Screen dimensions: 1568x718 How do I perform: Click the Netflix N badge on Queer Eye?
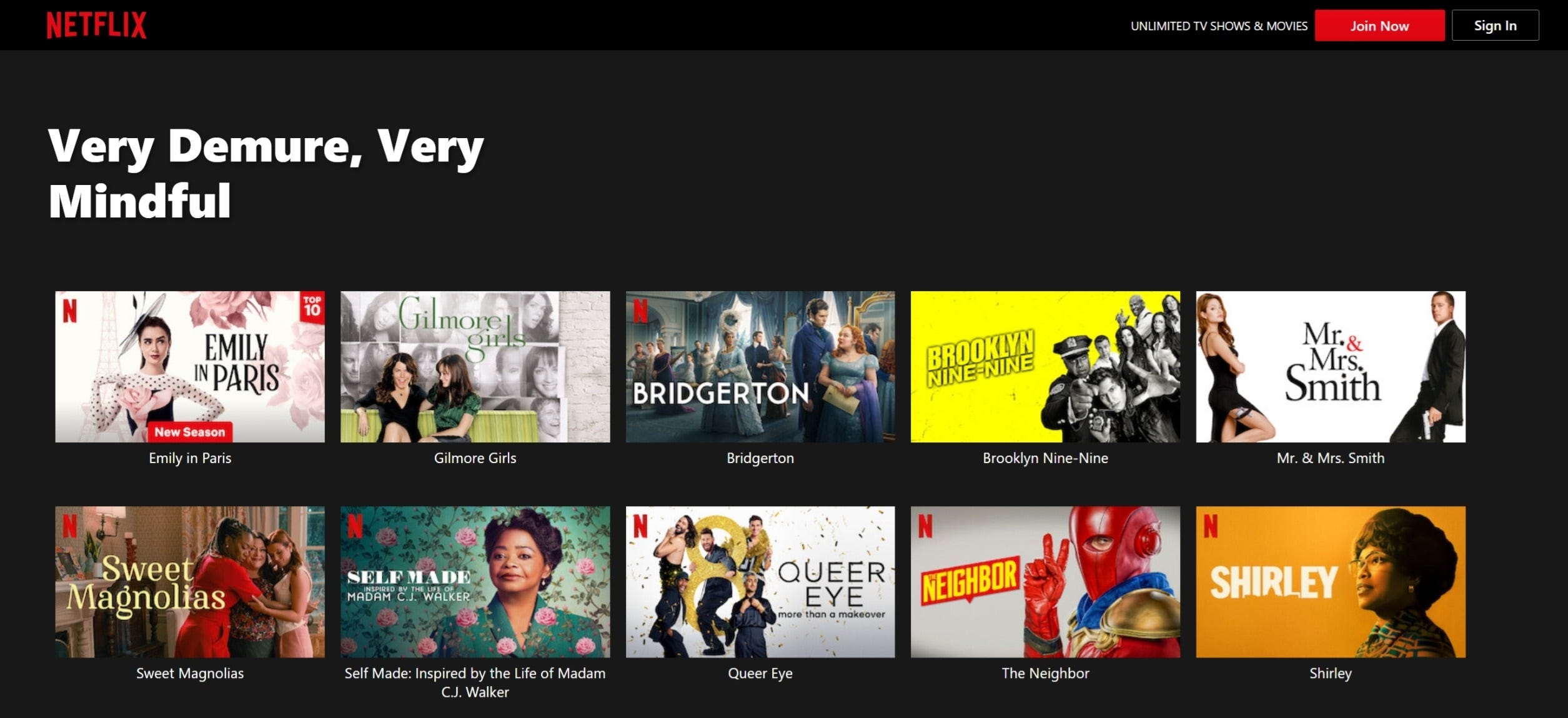(640, 526)
